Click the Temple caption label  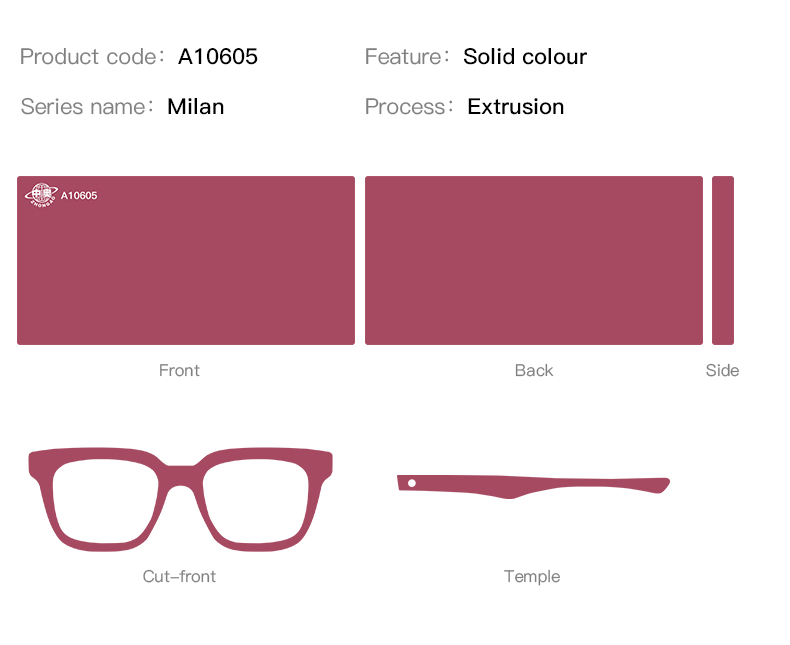pyautogui.click(x=532, y=577)
